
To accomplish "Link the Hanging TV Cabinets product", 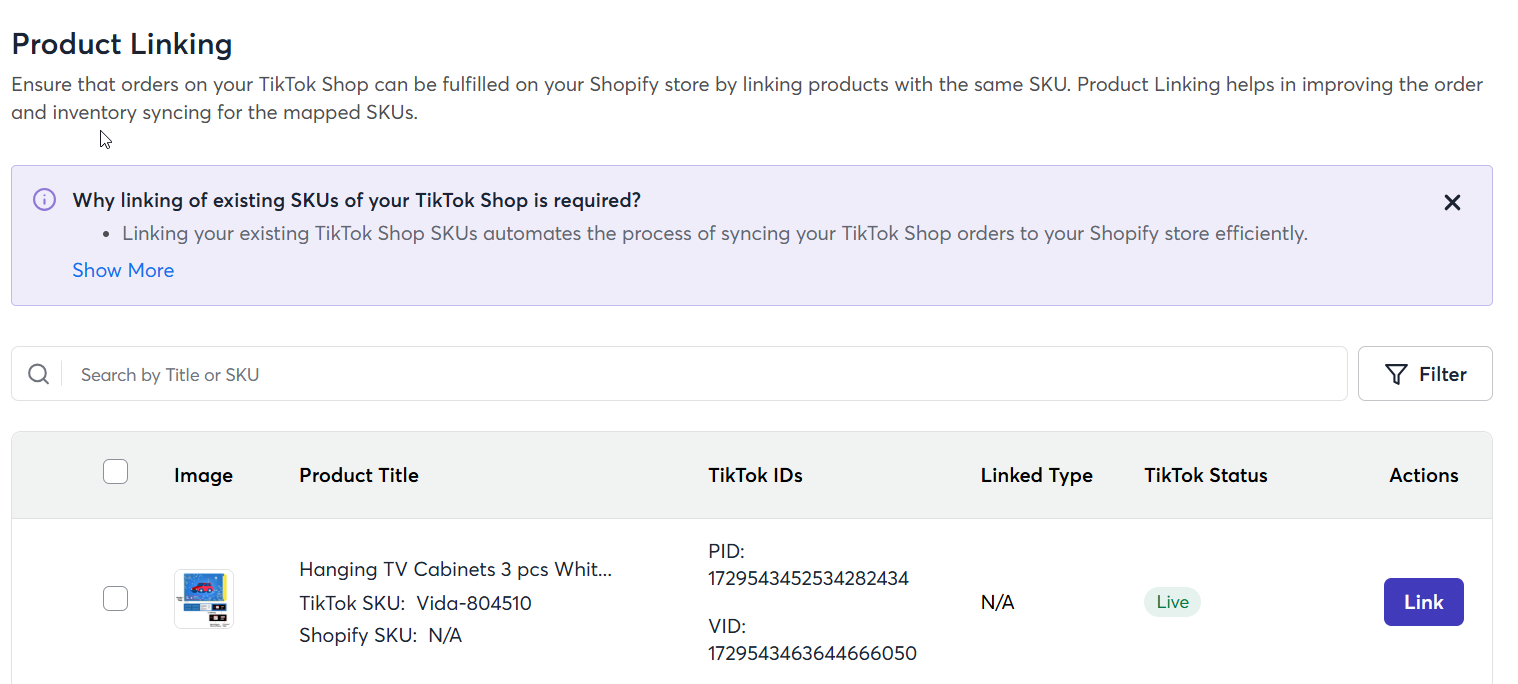I will tap(1423, 602).
